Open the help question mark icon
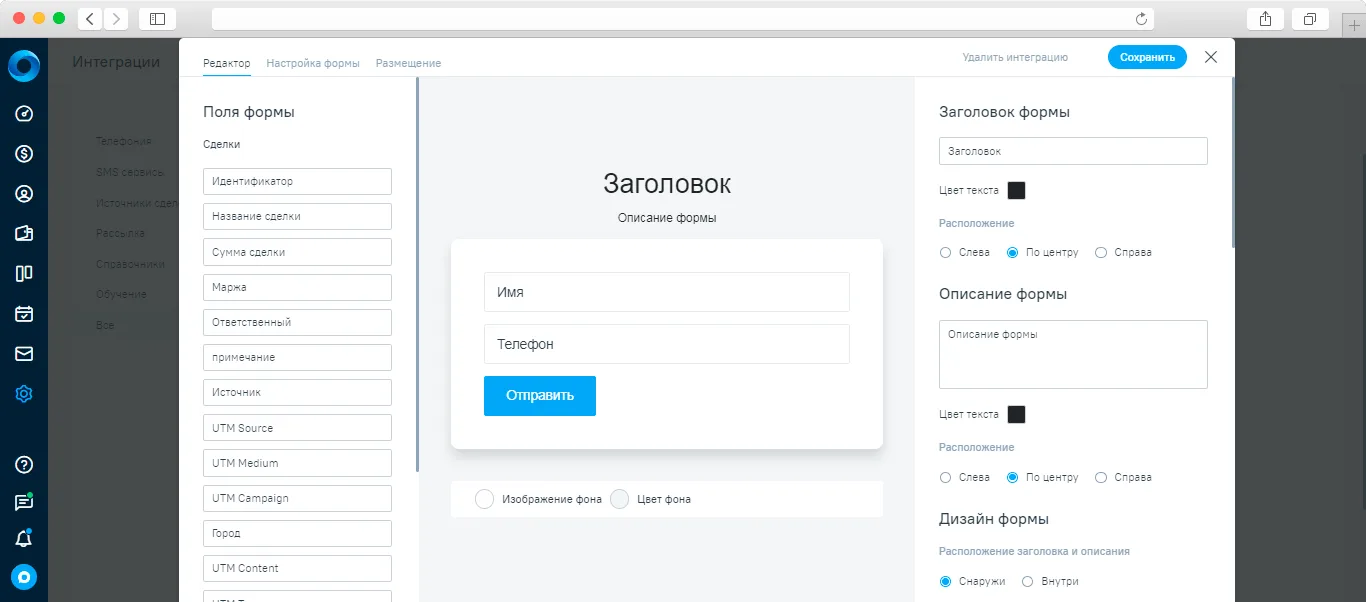The image size is (1366, 602). pos(24,465)
